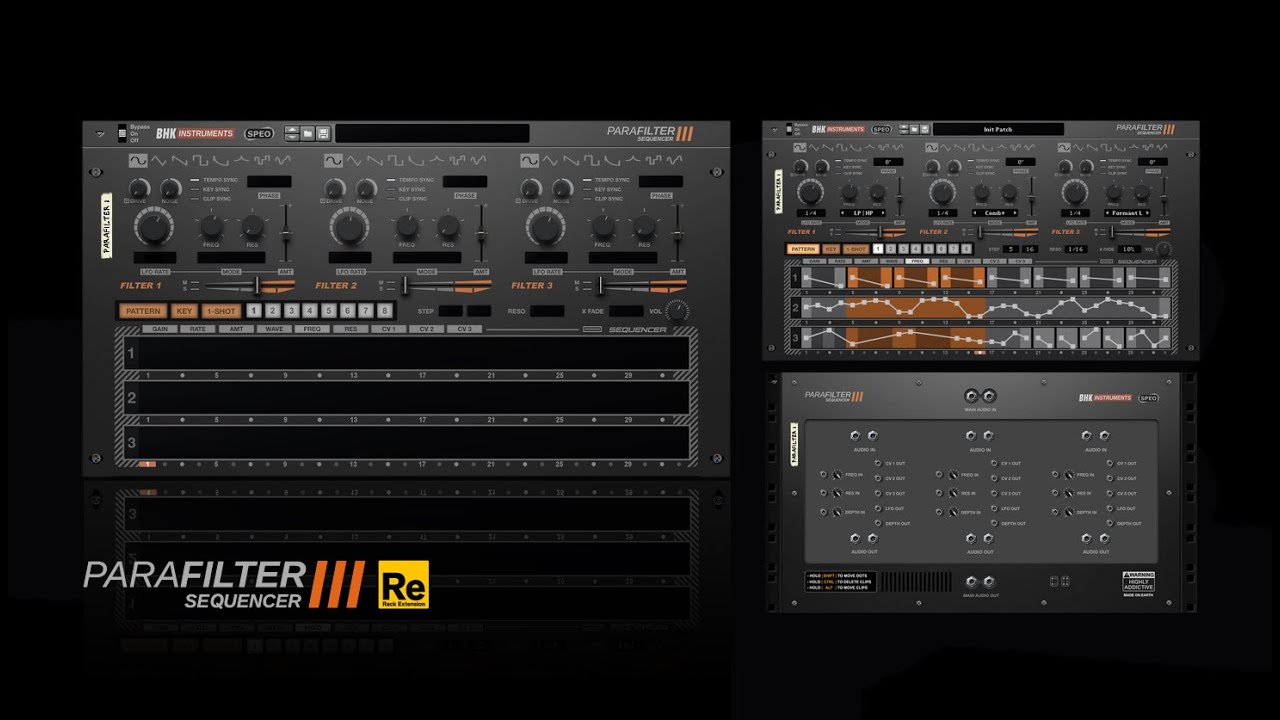Open patch browser folder icon in large panel

click(308, 133)
